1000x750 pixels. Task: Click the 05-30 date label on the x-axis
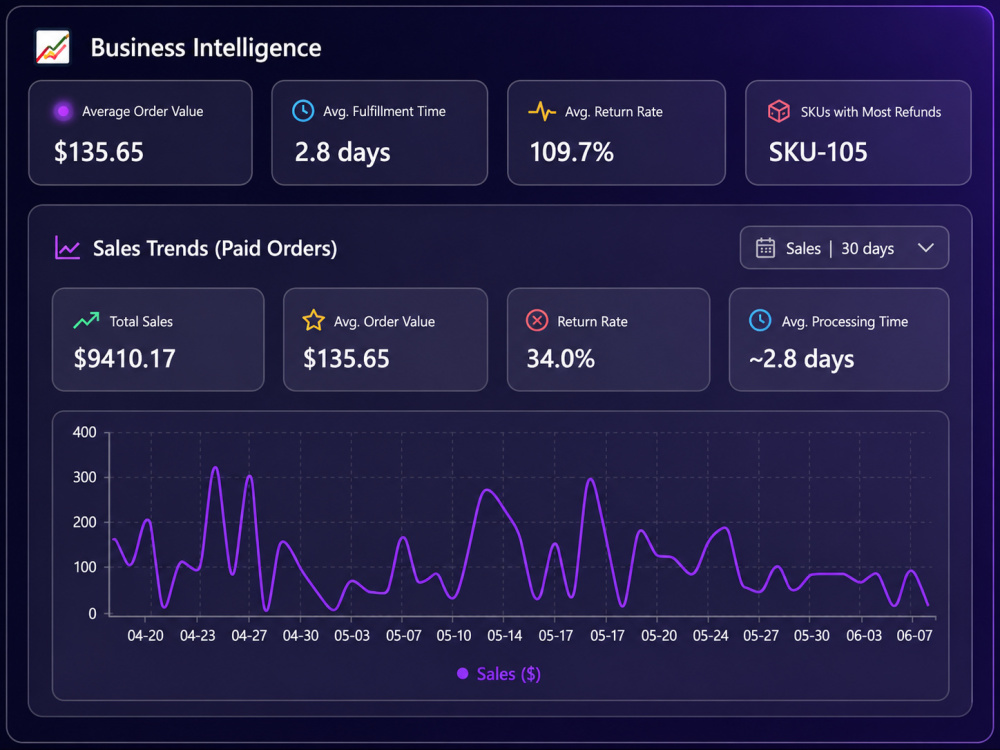click(812, 636)
